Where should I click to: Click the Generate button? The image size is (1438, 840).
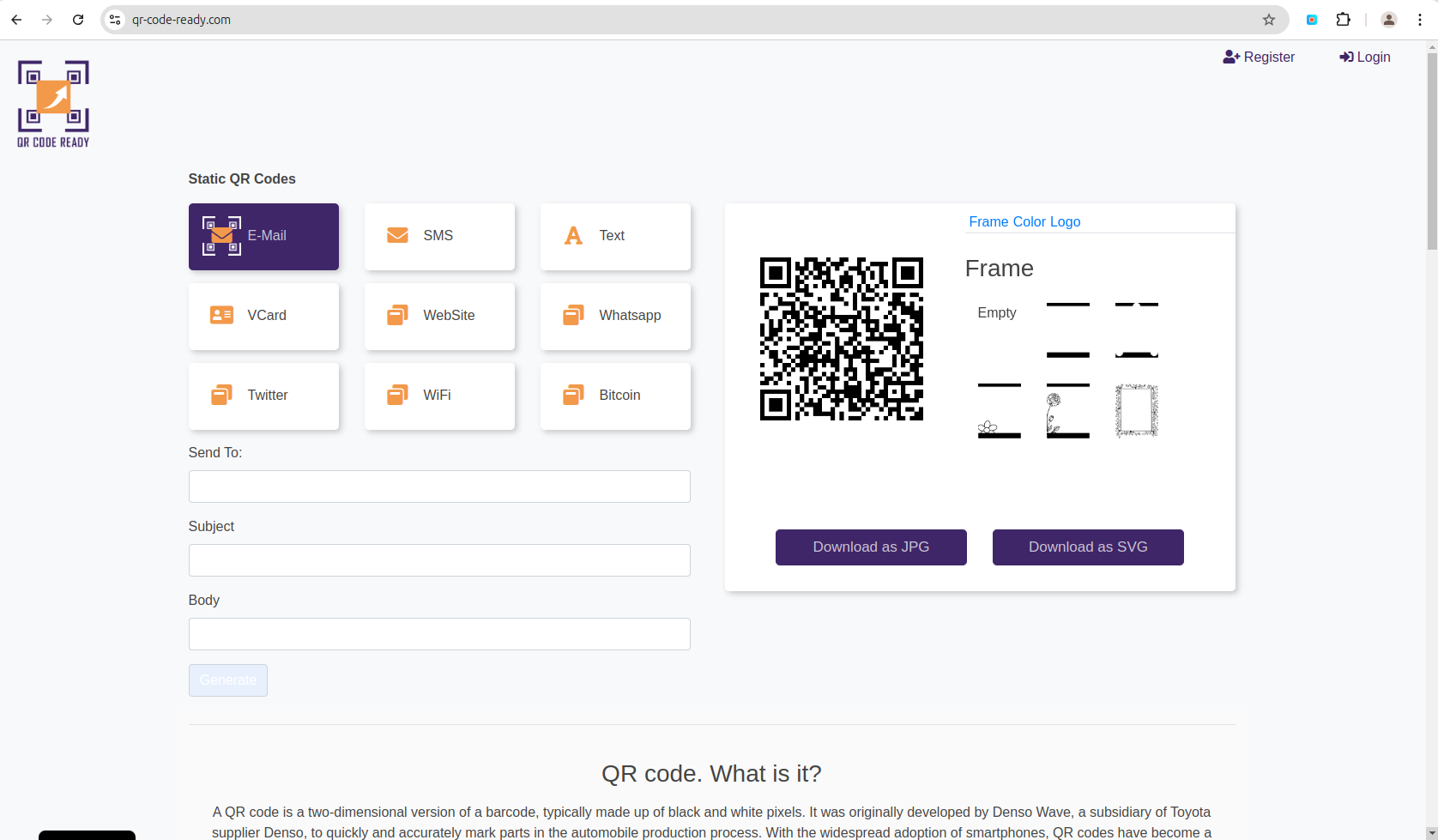pos(228,680)
